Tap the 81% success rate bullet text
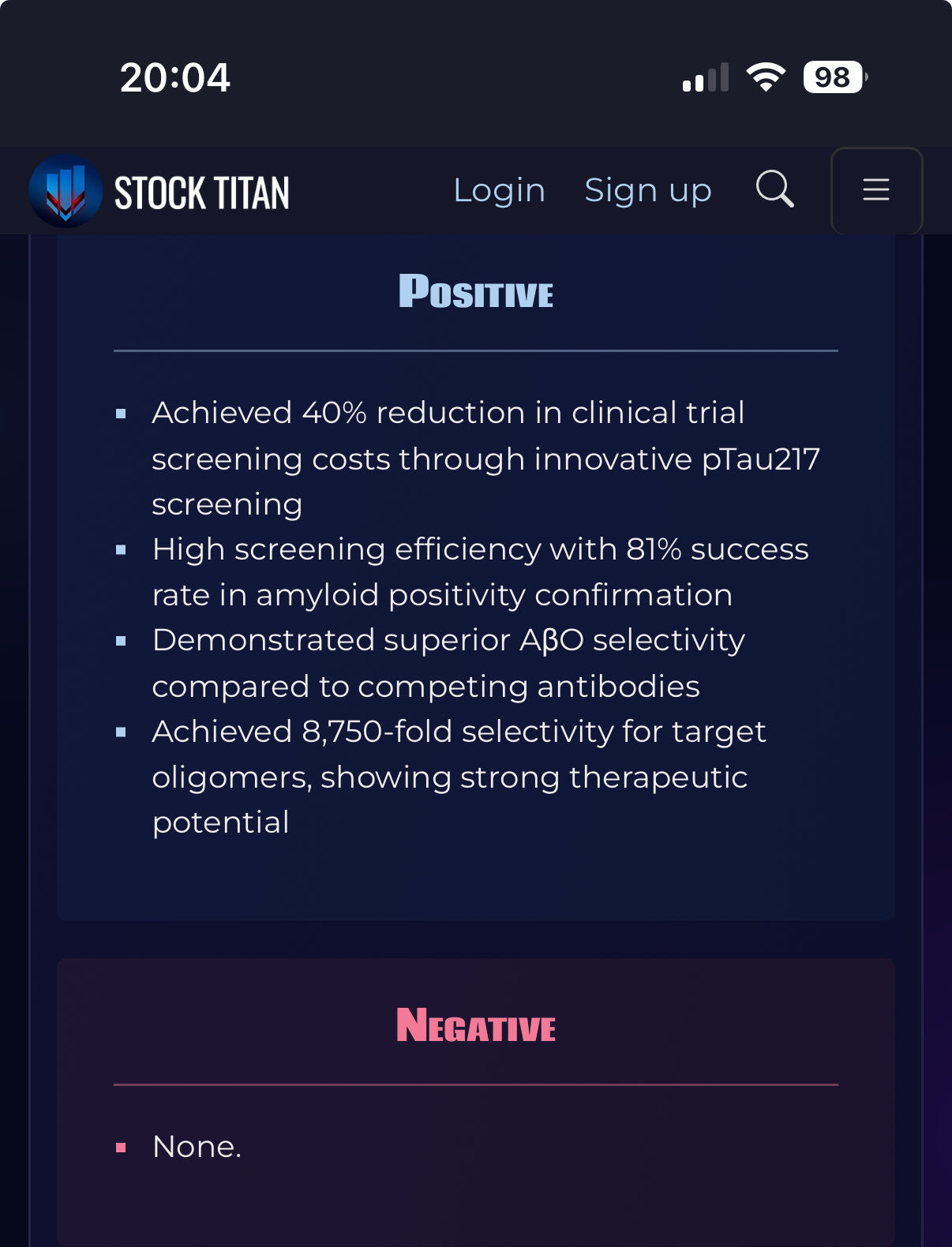Viewport: 952px width, 1247px height. click(x=480, y=572)
